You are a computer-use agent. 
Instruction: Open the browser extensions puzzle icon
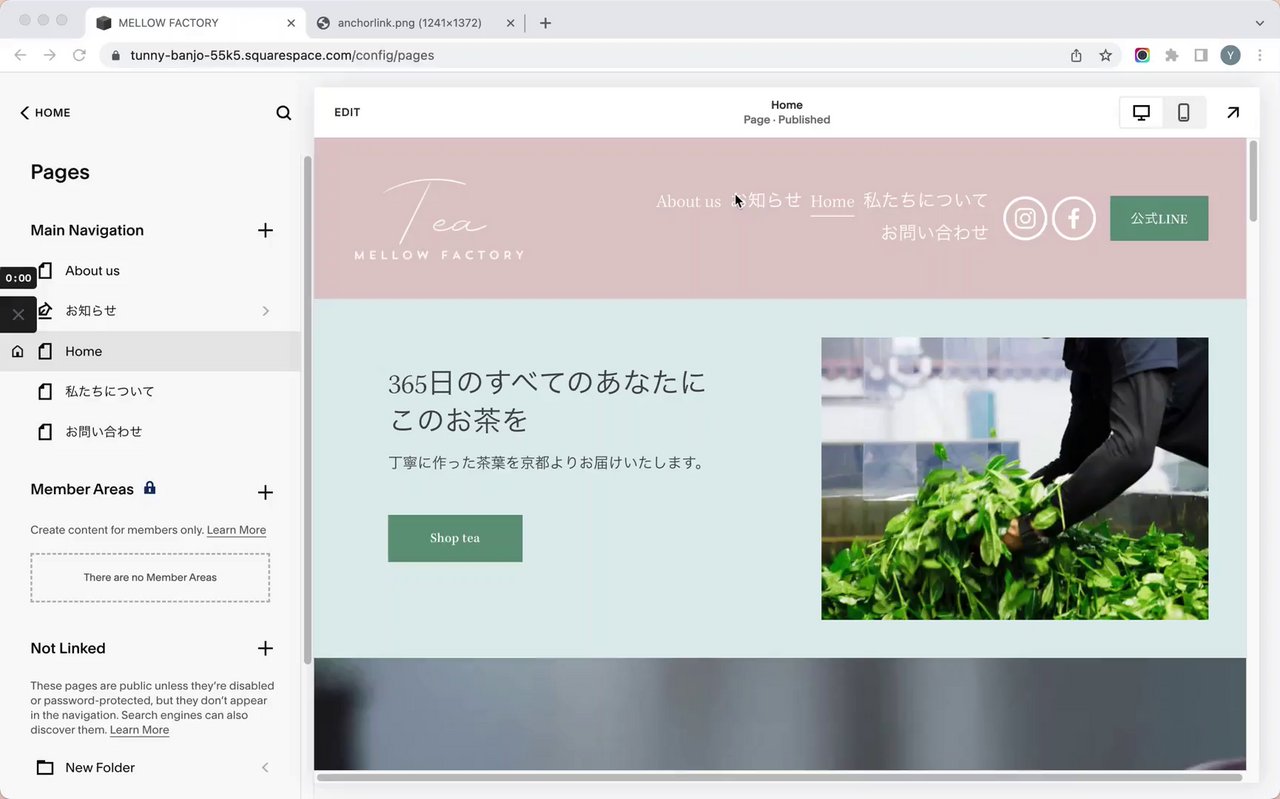click(1172, 55)
